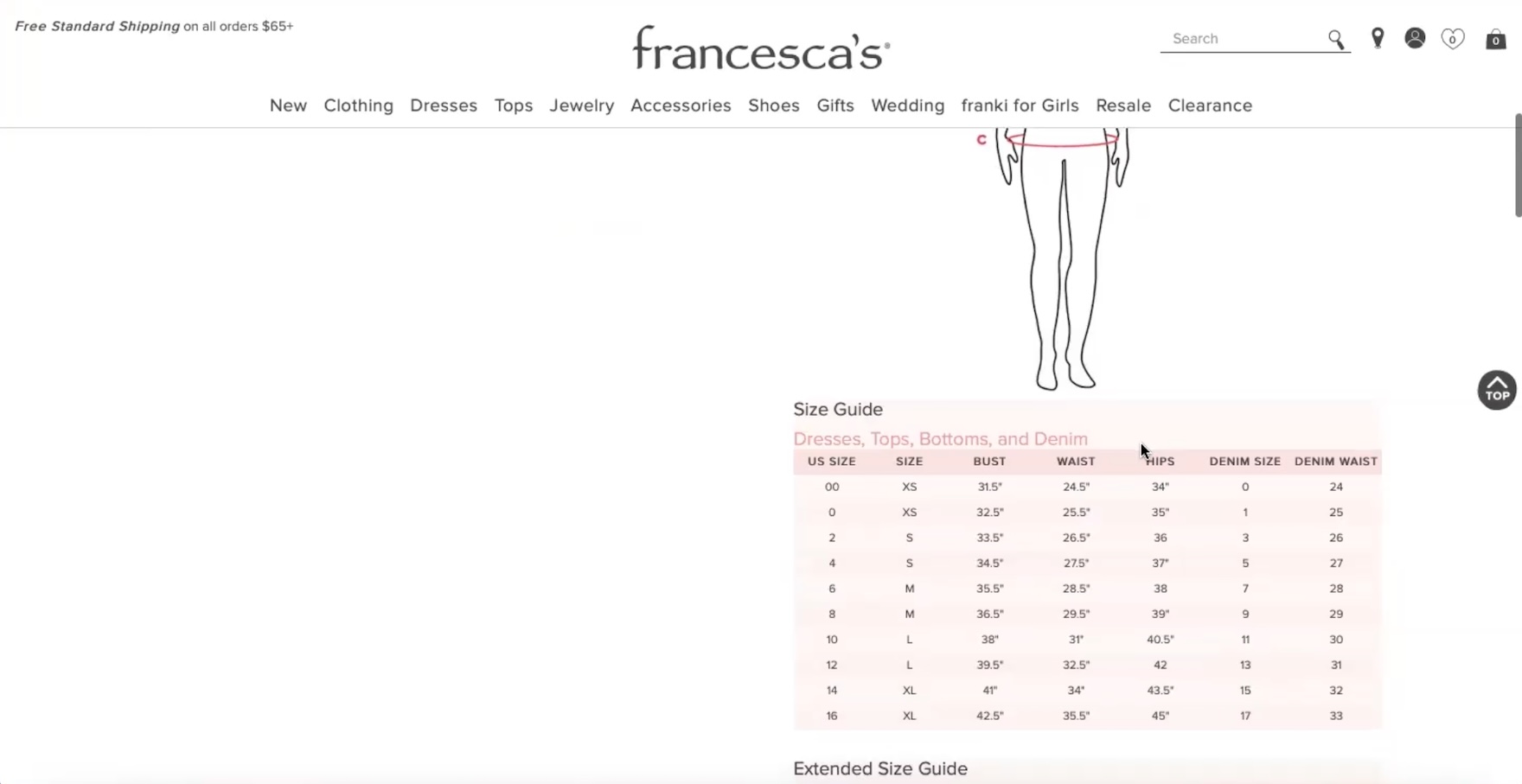Screen dimensions: 1522x784
Task: Shop the Clearance section
Action: 1210,105
